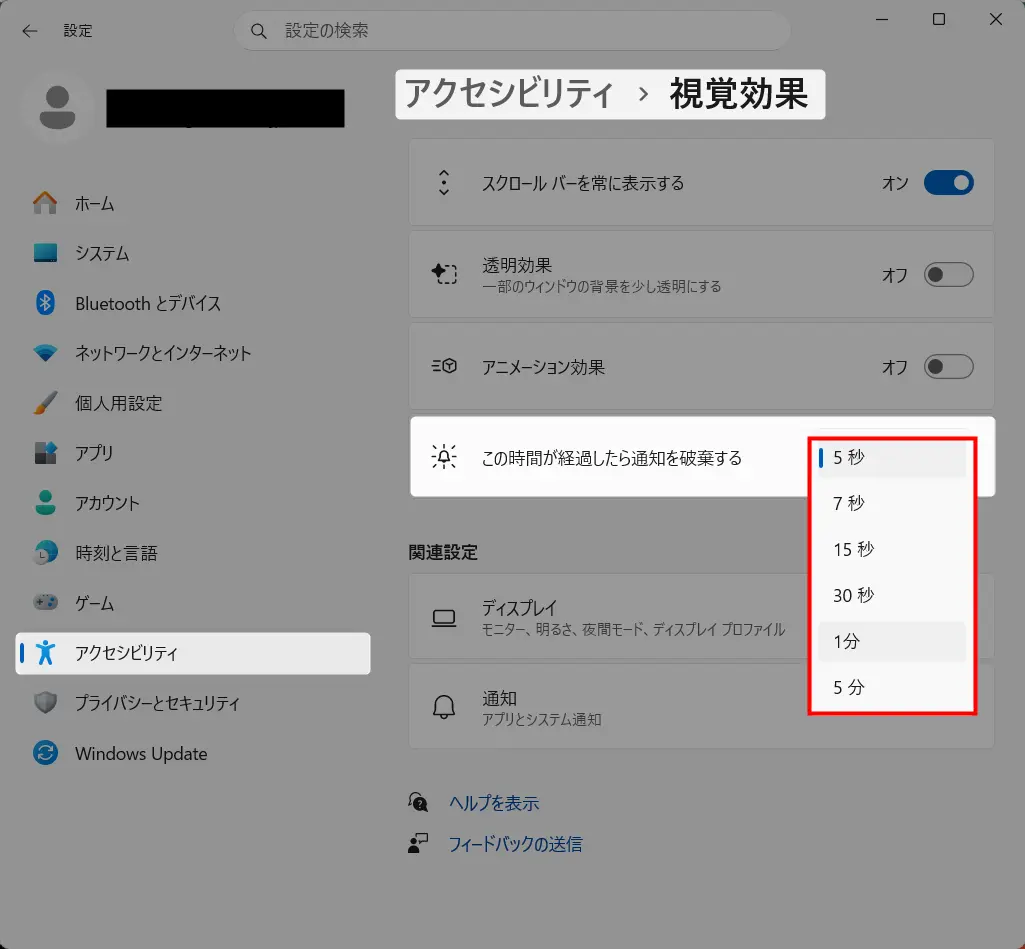Click アクセシビリティ breadcrumb link
The width and height of the screenshot is (1025, 949).
(x=509, y=93)
